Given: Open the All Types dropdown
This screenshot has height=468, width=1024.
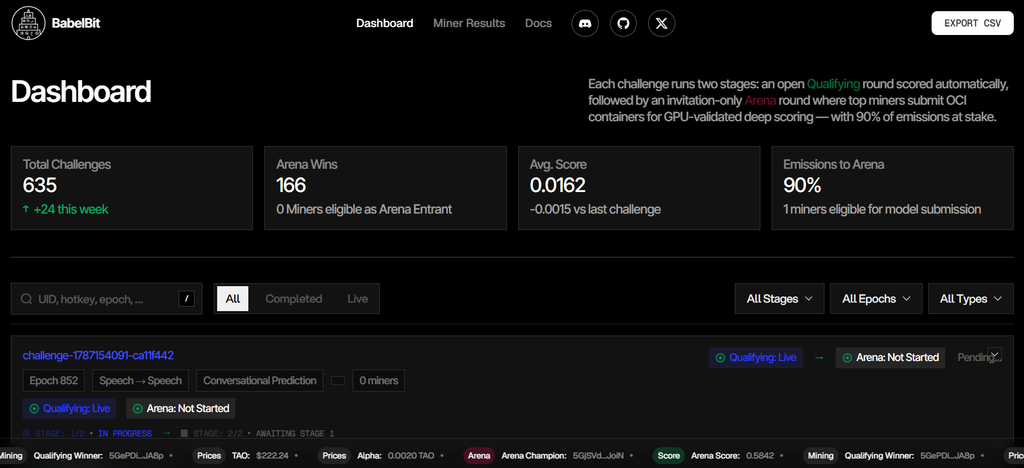Looking at the screenshot, I should point(970,299).
